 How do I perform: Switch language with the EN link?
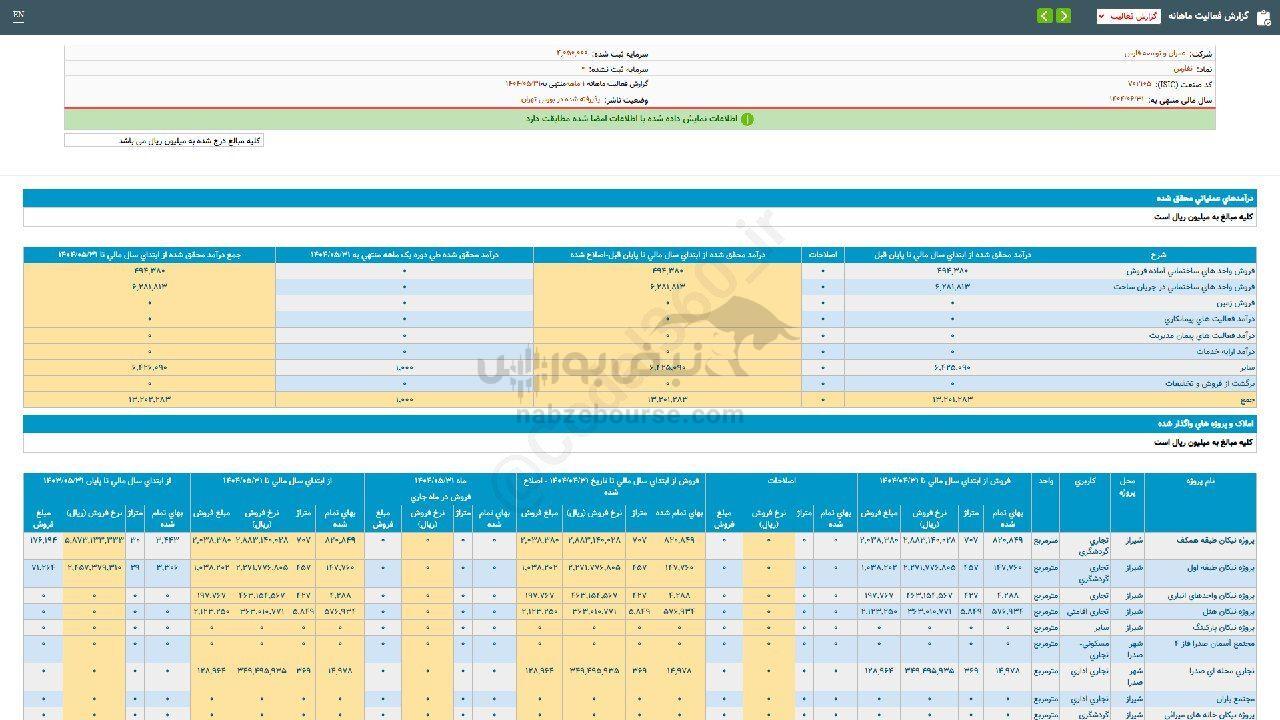click(19, 16)
